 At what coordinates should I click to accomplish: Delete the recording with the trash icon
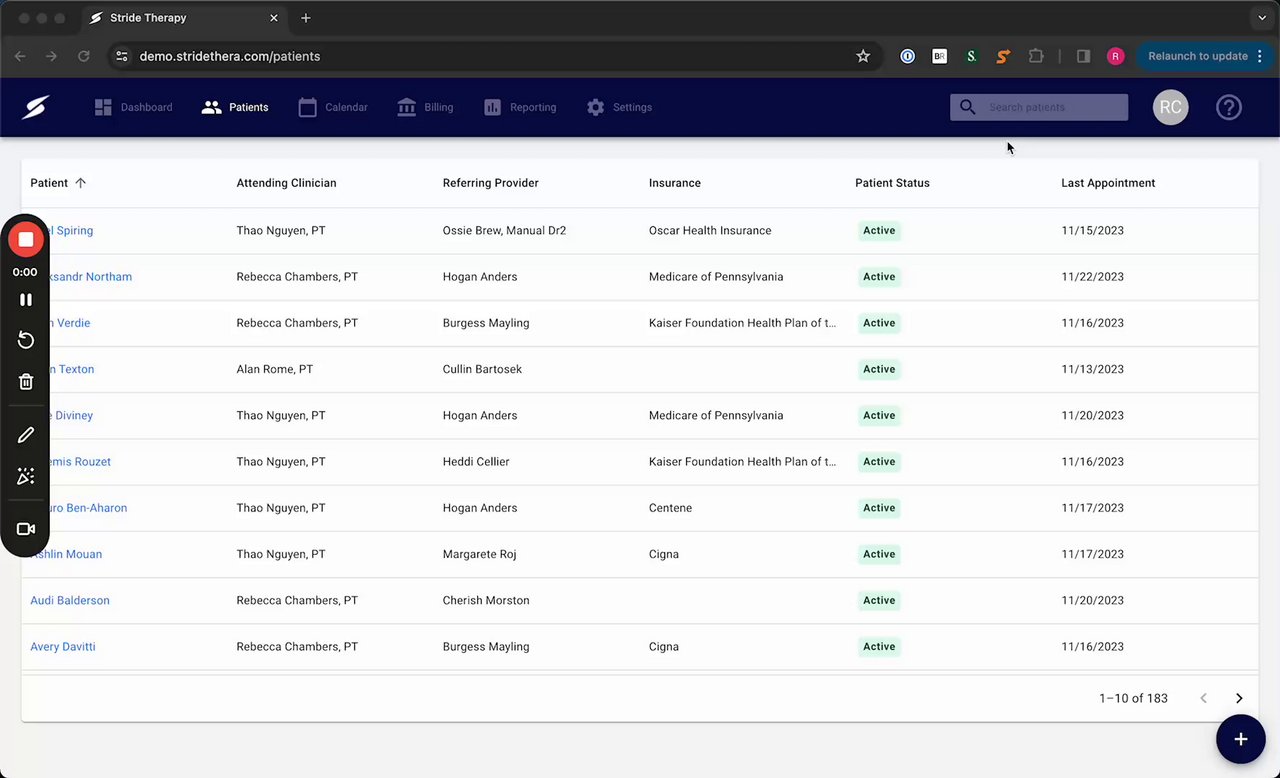click(26, 381)
